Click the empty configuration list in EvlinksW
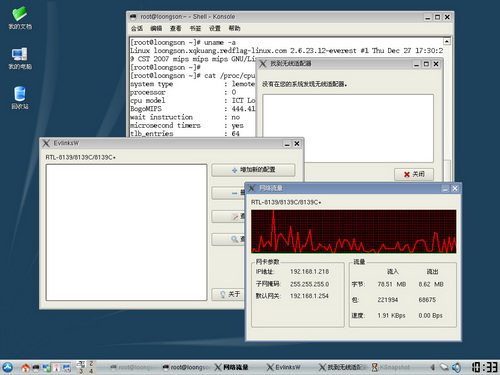The image size is (500, 375). 126,232
